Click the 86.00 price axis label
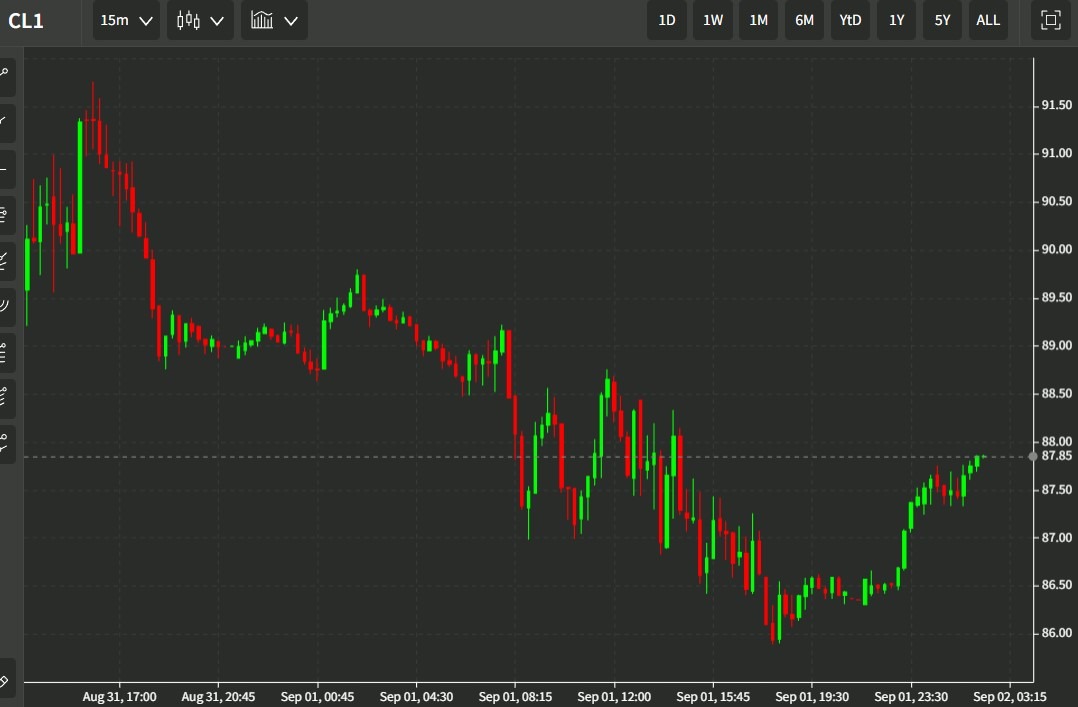This screenshot has width=1078, height=707. click(x=1057, y=633)
